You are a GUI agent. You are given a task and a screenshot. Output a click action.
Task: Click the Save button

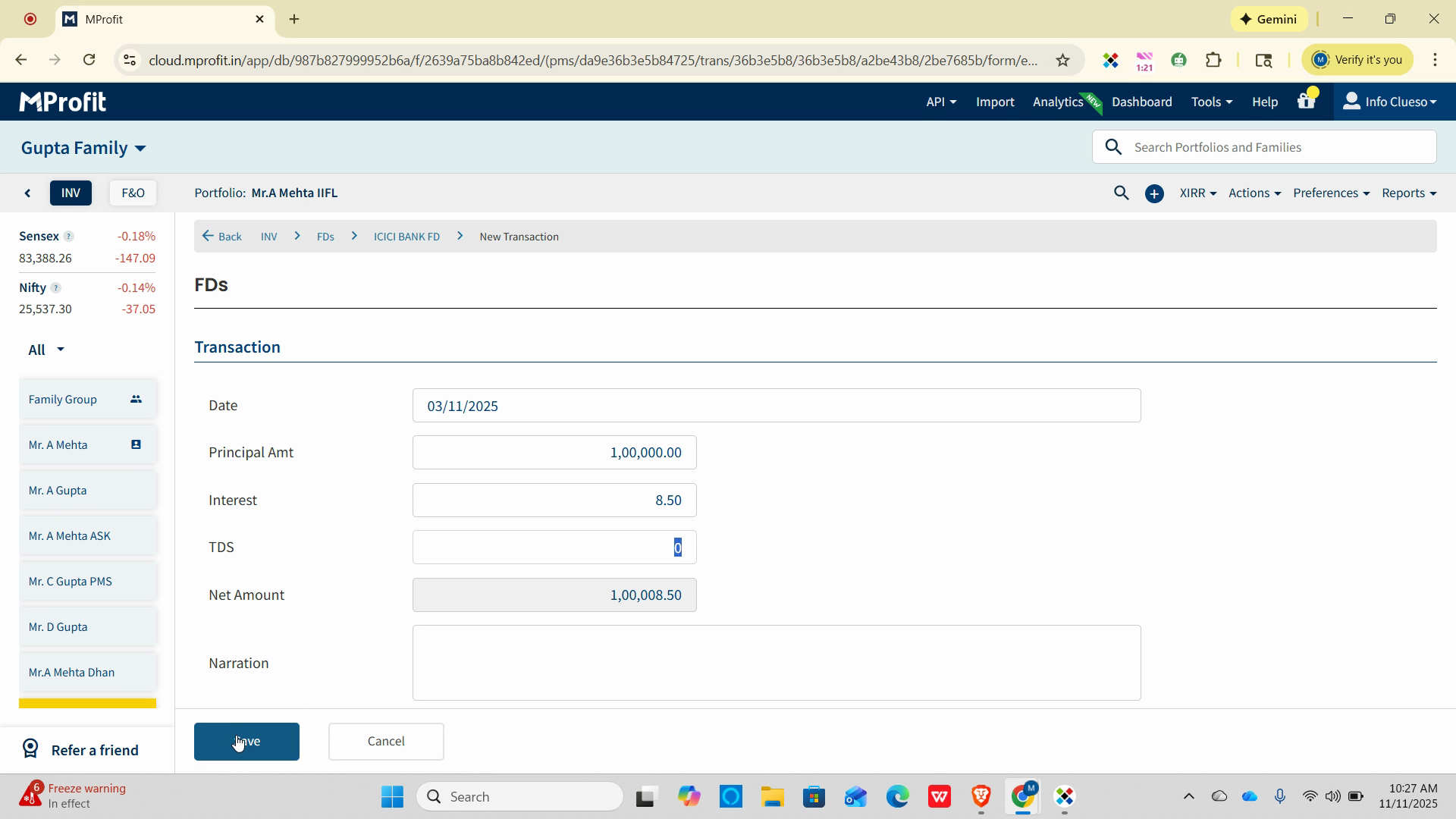246,742
